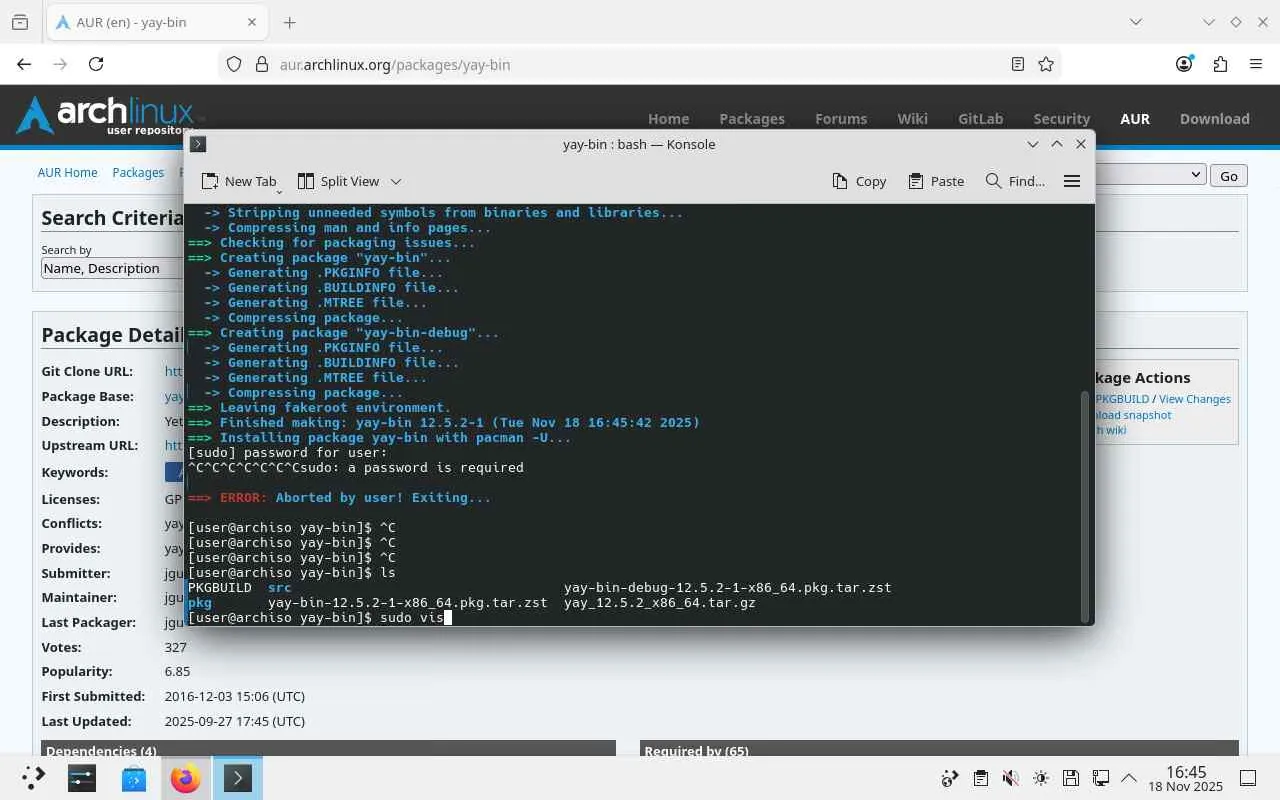Click the Show Desktop button in the panel
The height and width of the screenshot is (800, 1280).
click(1248, 778)
